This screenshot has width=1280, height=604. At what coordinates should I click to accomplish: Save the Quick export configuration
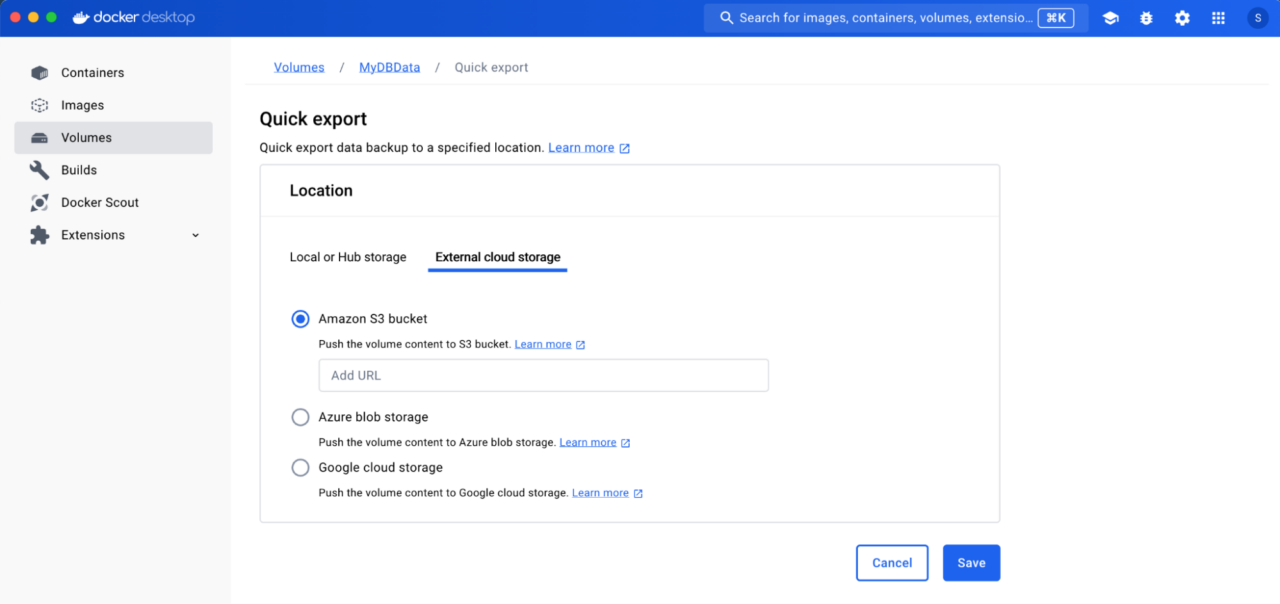(971, 562)
